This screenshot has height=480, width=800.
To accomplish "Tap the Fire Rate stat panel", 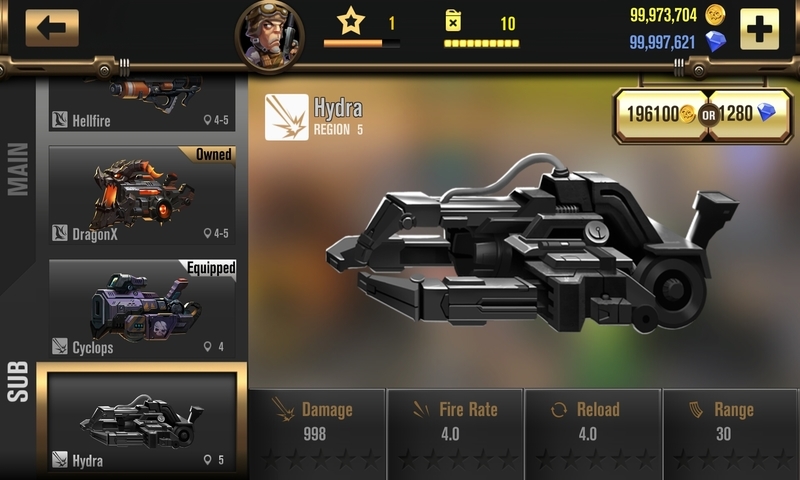I will tap(455, 434).
